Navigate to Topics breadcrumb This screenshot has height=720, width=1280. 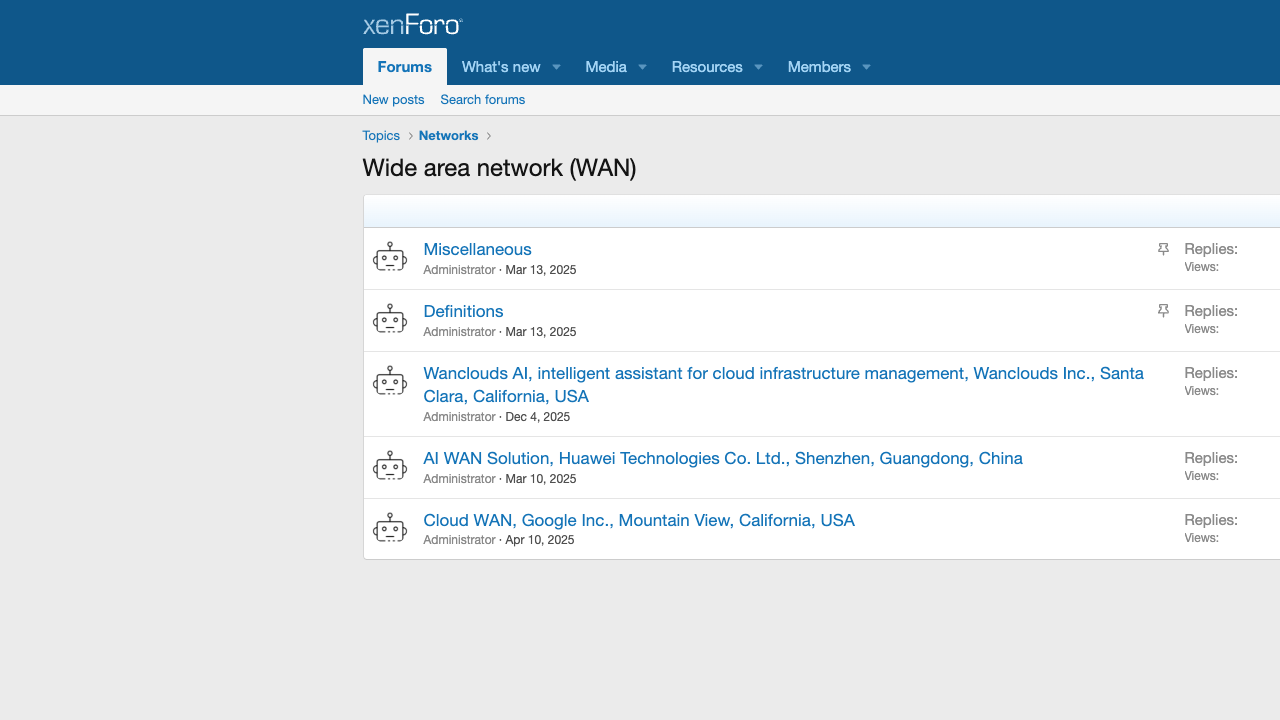coord(381,136)
